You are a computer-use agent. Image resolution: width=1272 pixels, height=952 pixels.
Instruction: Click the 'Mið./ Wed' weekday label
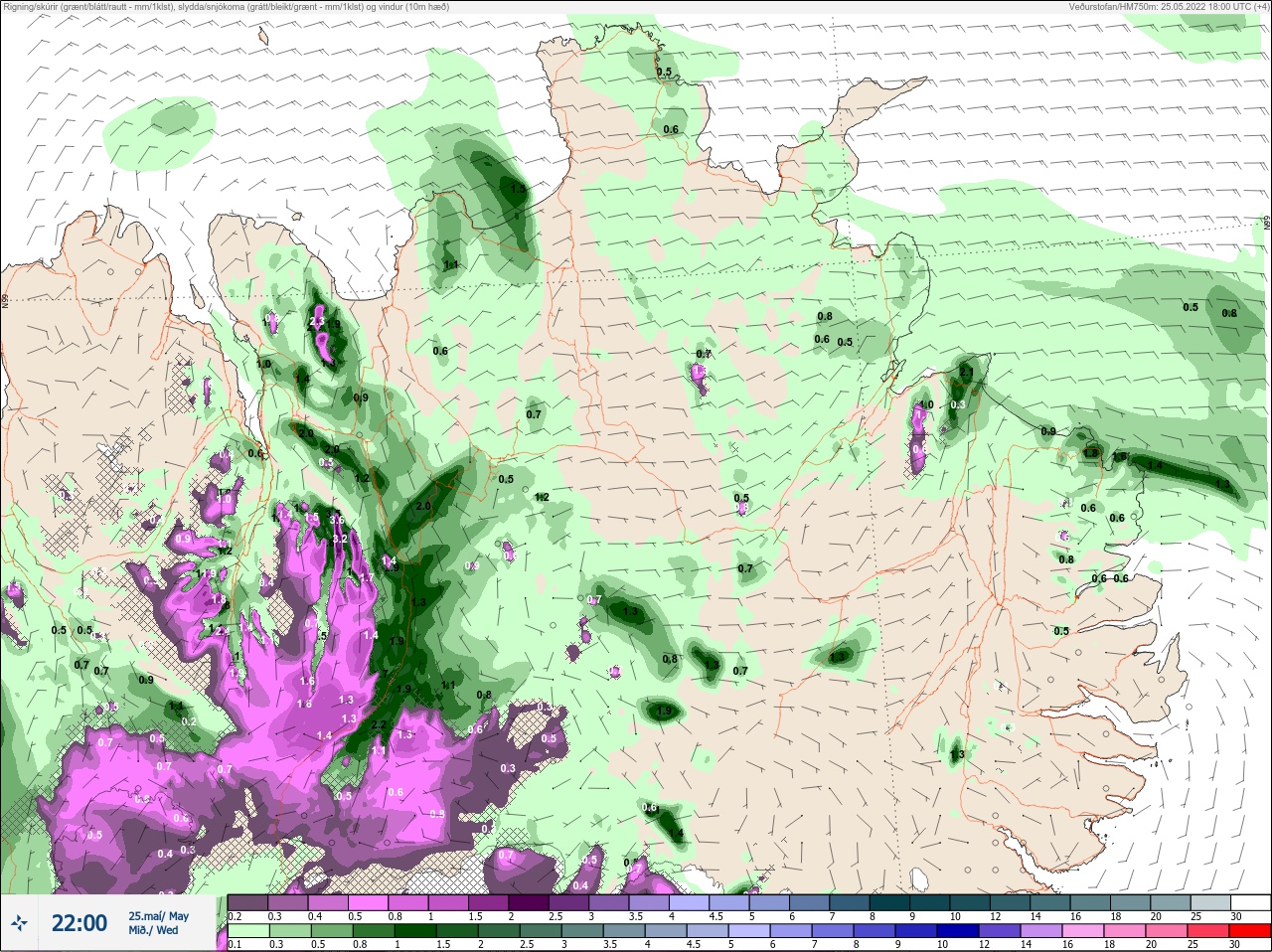(154, 930)
